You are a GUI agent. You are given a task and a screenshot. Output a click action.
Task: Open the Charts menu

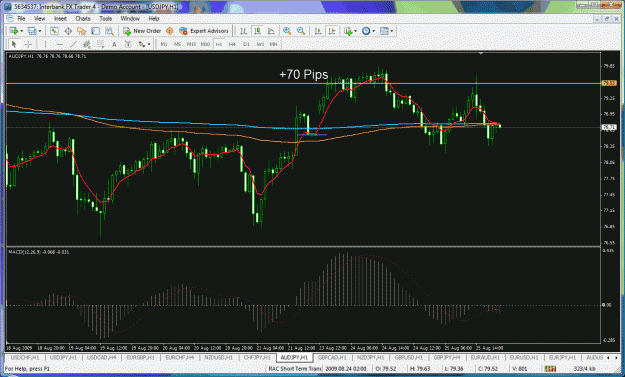coord(83,18)
